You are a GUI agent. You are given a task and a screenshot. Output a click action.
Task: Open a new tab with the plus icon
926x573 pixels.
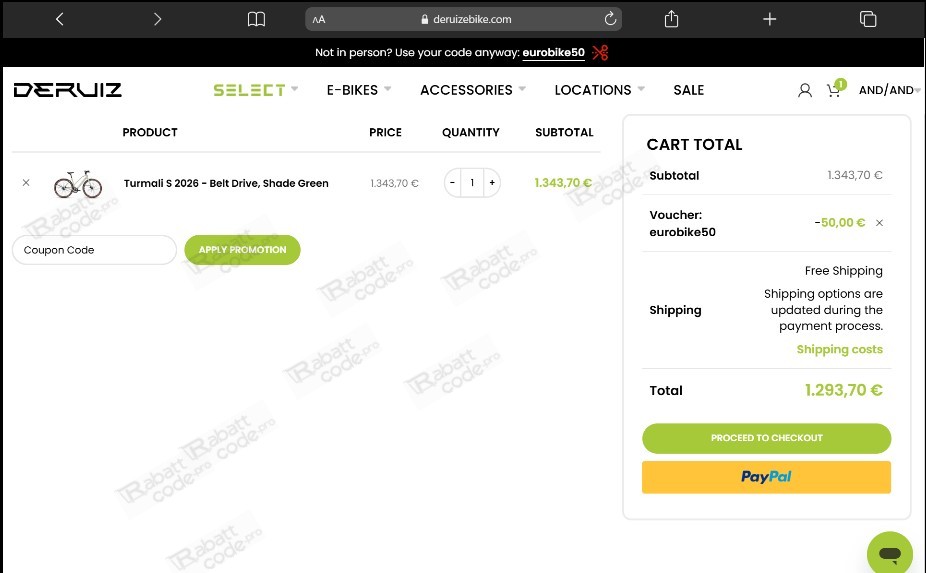770,19
